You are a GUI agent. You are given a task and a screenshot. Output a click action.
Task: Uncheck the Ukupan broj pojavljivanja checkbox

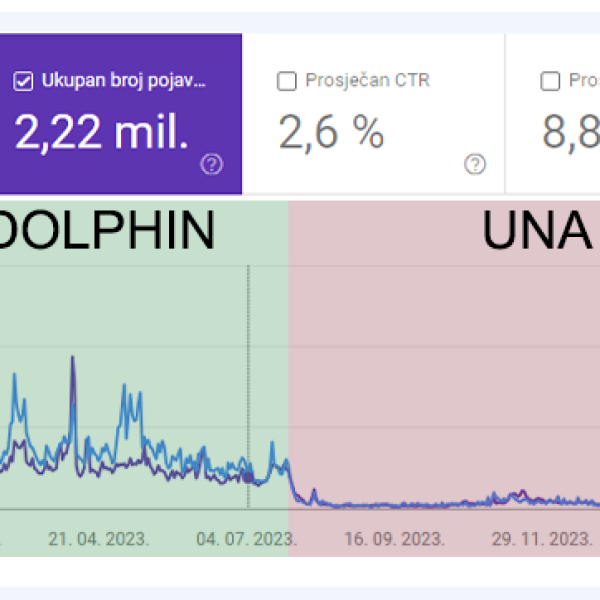[23, 82]
